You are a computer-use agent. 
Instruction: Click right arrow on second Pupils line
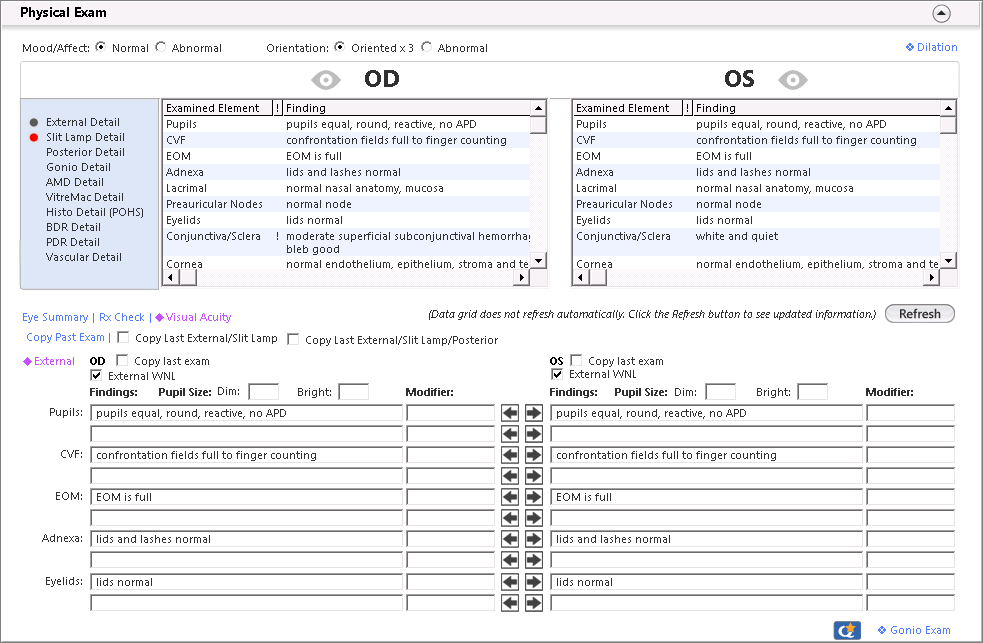[534, 434]
